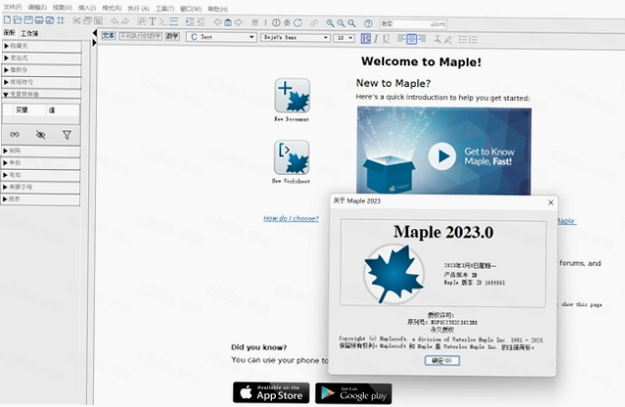Click the filter funnel icon in variable manager

67,135
